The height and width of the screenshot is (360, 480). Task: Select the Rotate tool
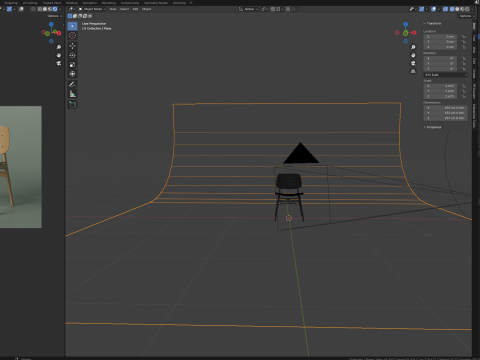72,55
